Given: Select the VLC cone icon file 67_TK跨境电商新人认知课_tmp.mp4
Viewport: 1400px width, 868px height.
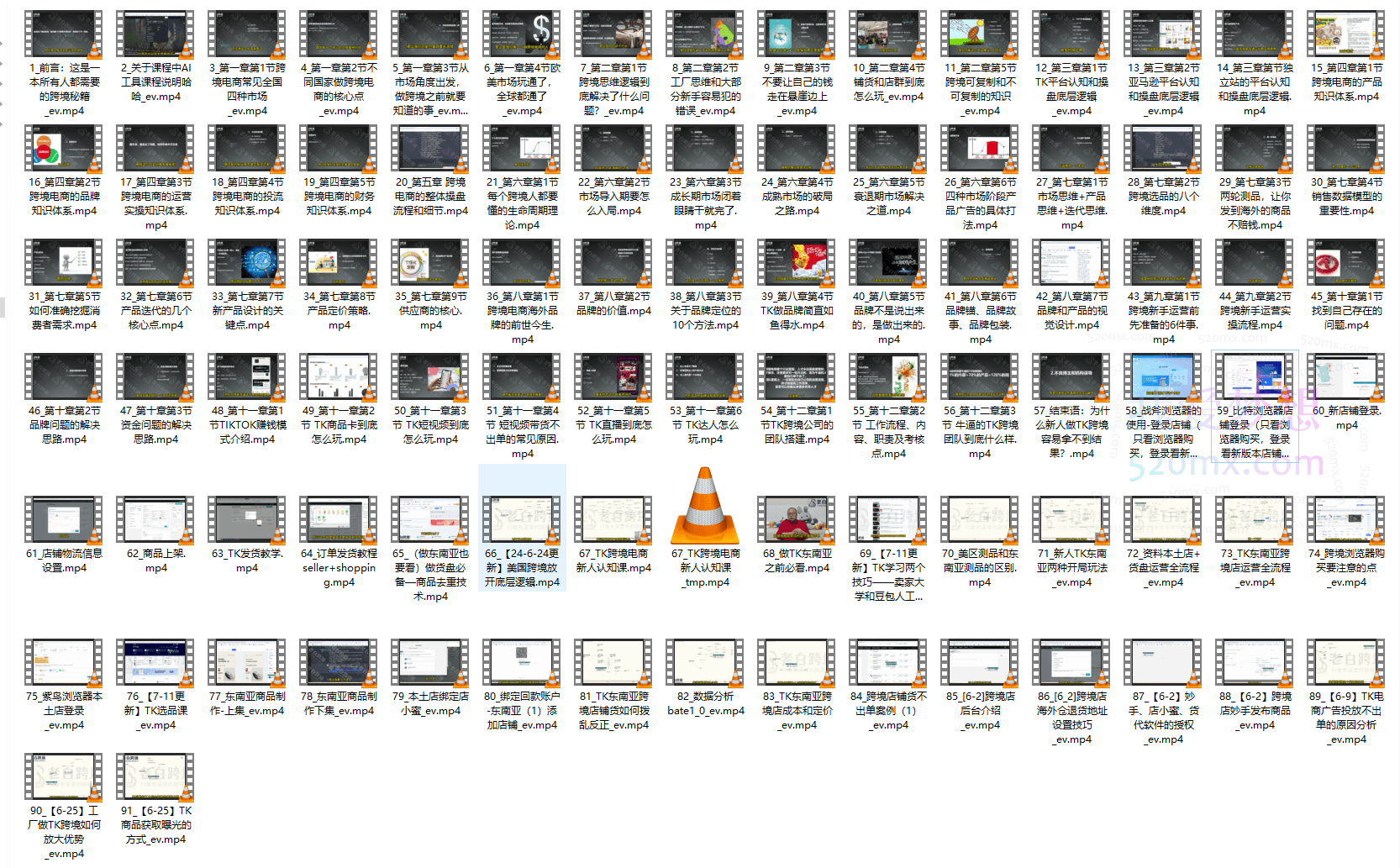Looking at the screenshot, I should click(x=705, y=507).
